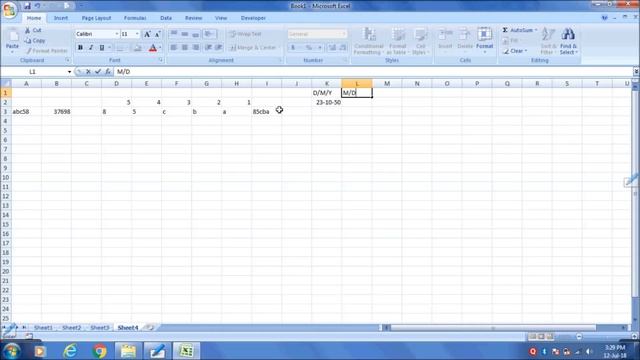Copy selection with the Copy button
640x360 pixels.
click(x=35, y=40)
